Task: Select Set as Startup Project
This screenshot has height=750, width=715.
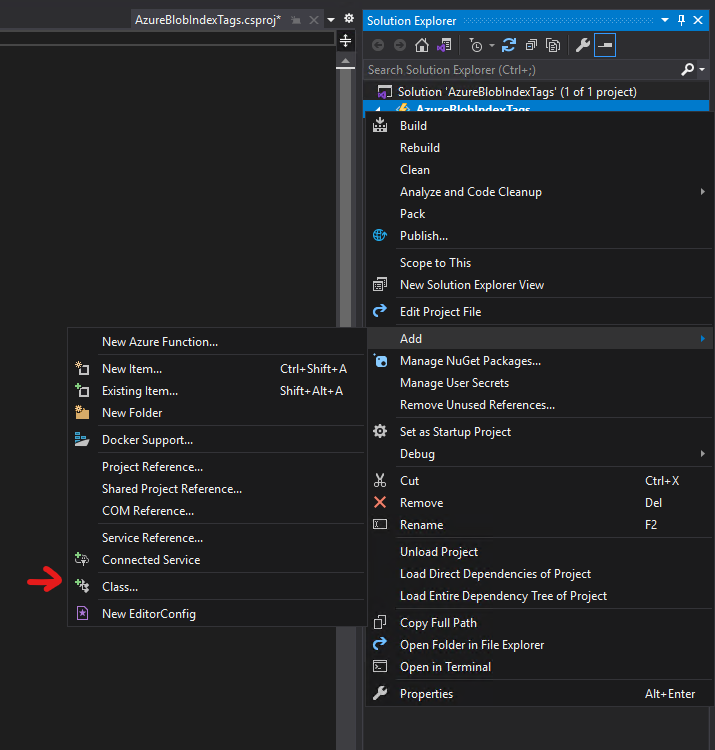Action: click(539, 431)
